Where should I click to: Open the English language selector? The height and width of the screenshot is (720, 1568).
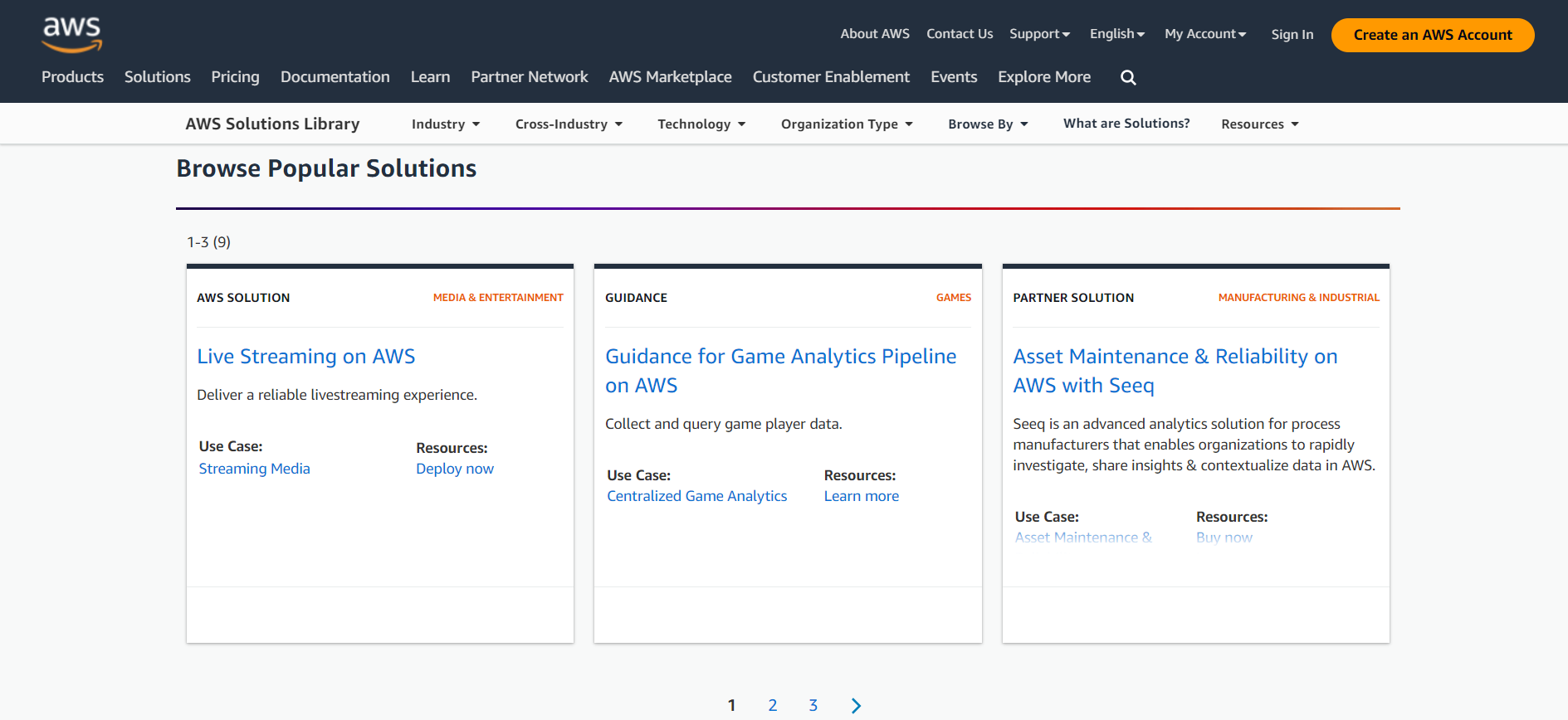pyautogui.click(x=1116, y=34)
